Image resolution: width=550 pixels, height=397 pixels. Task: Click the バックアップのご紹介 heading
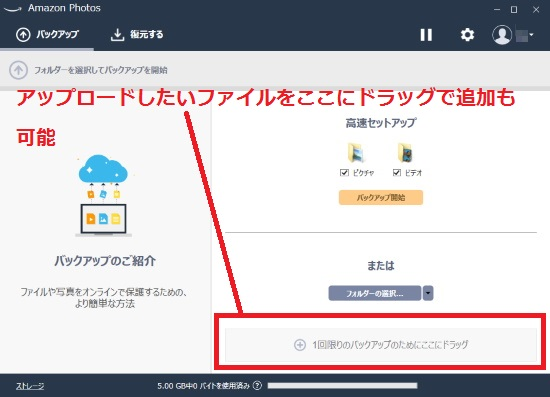(105, 261)
